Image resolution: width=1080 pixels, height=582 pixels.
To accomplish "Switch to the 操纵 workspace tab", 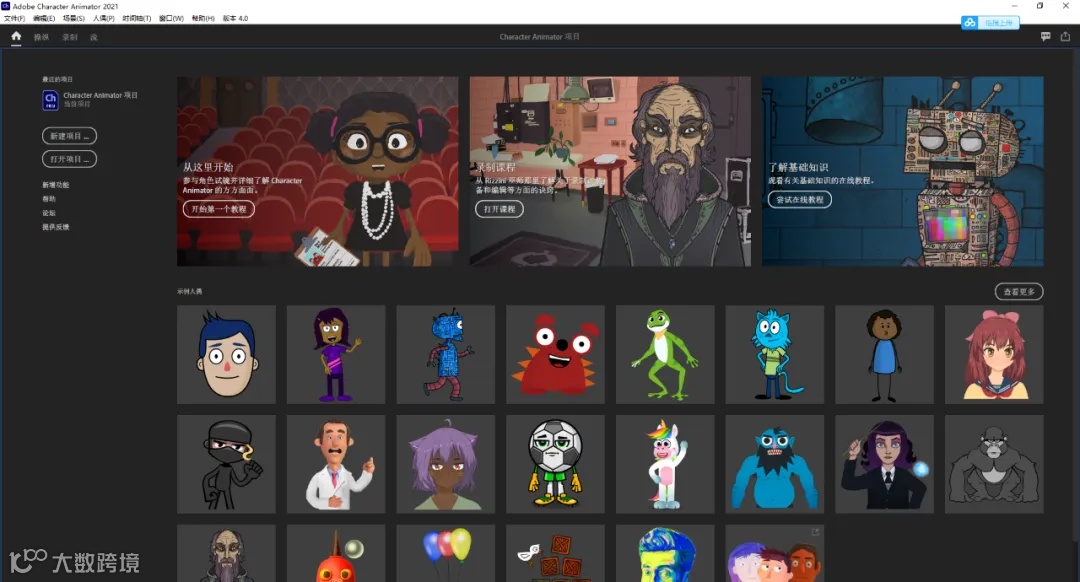I will click(41, 37).
